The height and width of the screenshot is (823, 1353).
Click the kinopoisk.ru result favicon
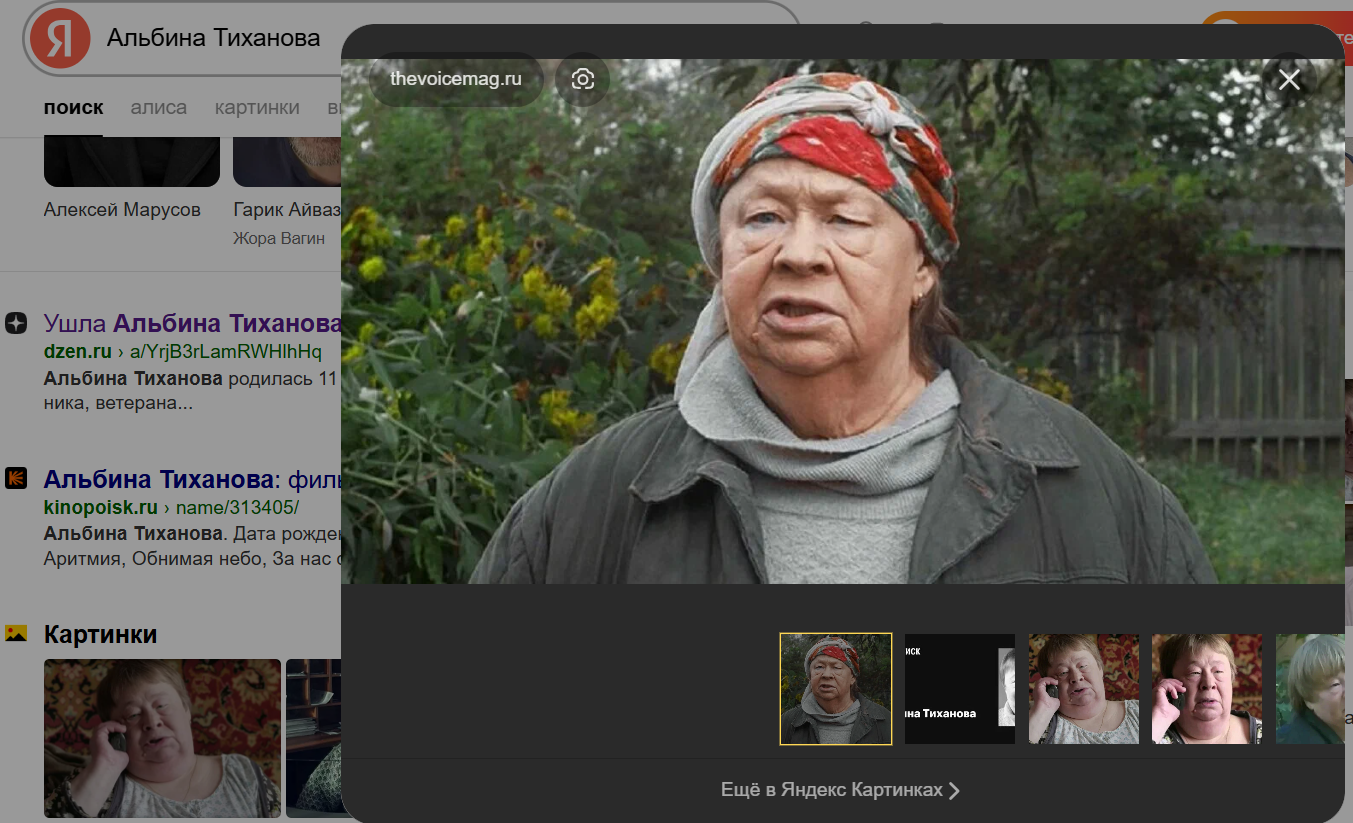click(x=16, y=478)
